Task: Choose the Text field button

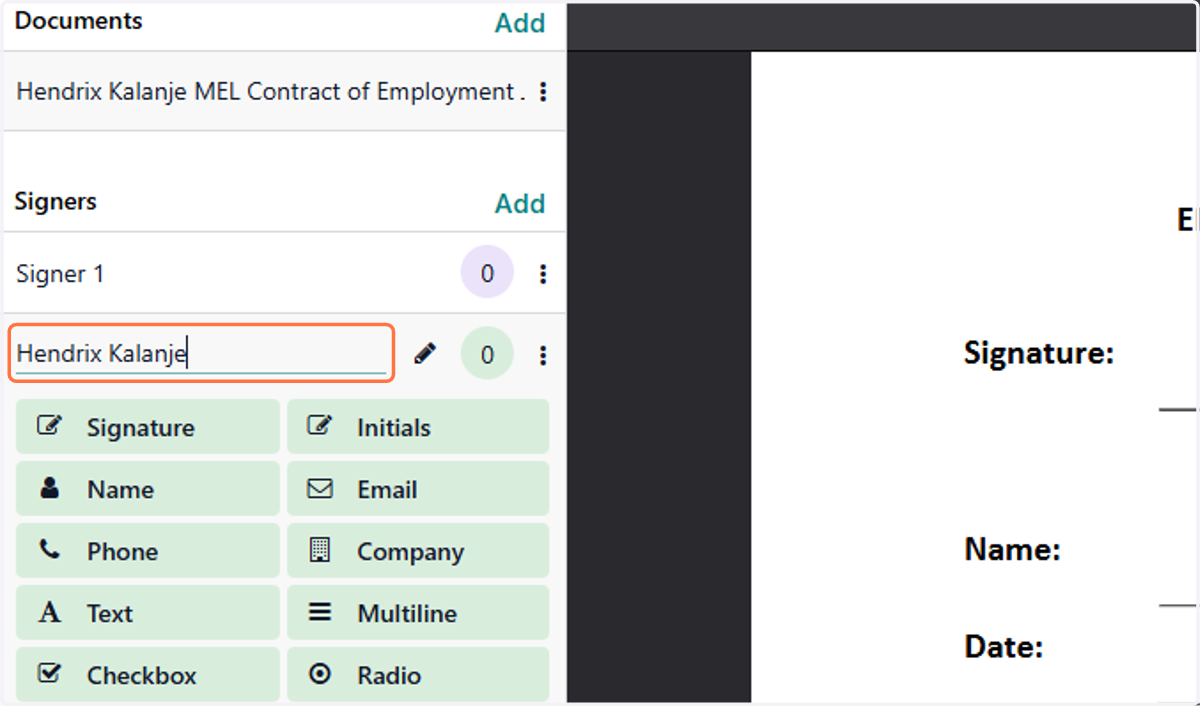Action: click(x=148, y=614)
